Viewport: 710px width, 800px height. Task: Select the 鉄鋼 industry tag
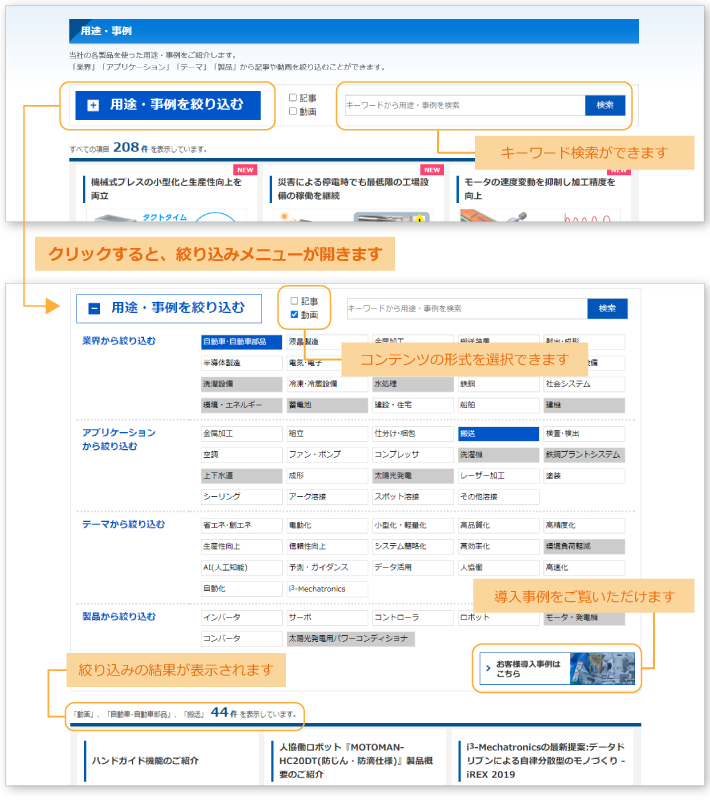pos(498,384)
